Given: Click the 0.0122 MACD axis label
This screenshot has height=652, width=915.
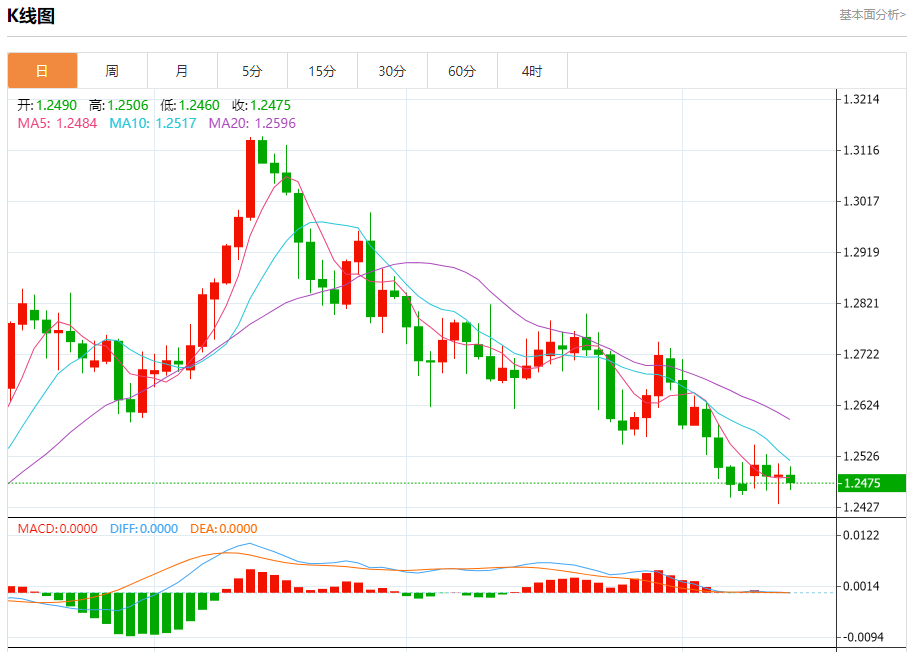Looking at the screenshot, I should [x=861, y=535].
